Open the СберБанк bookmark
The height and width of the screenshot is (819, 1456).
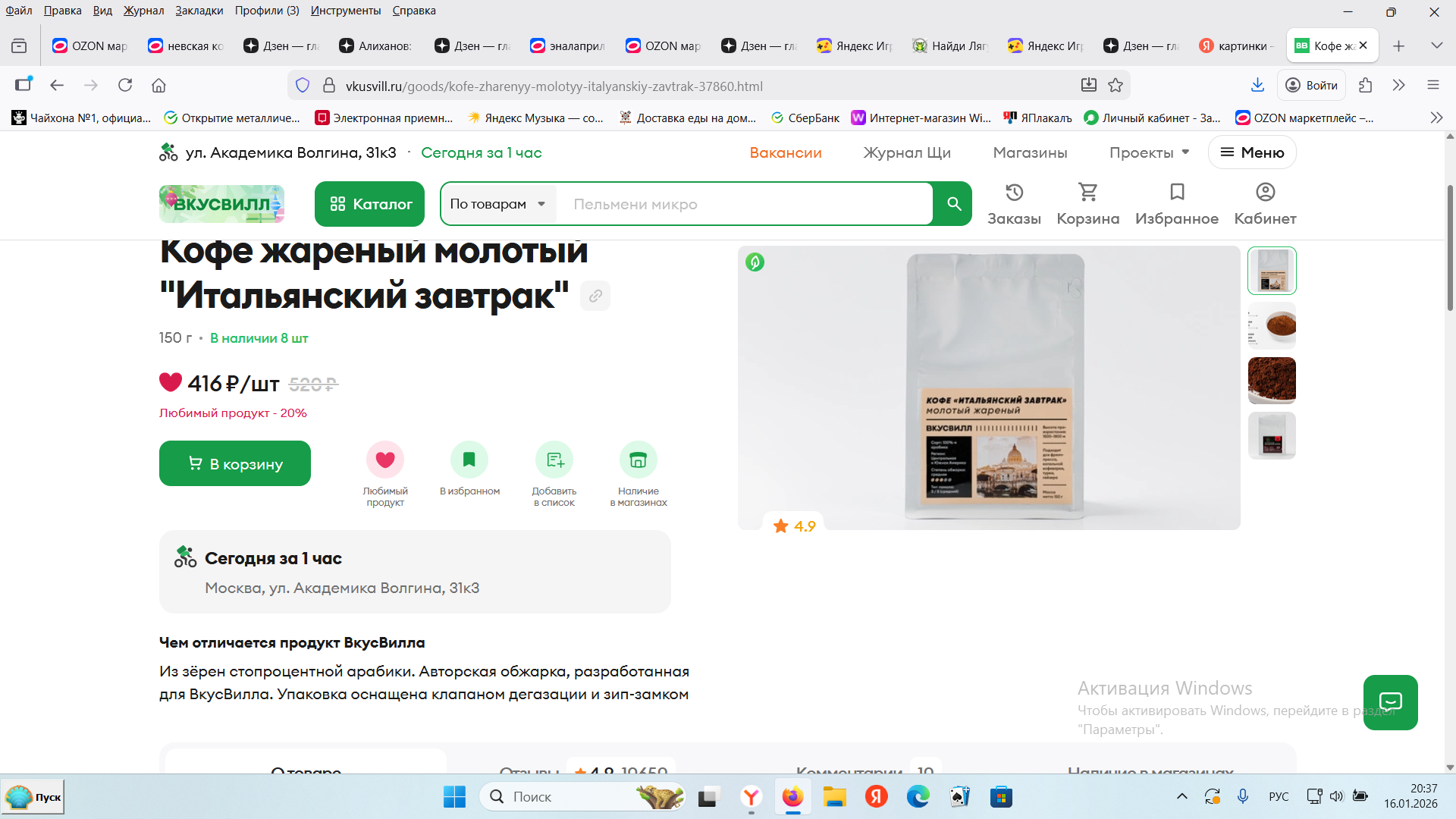805,118
